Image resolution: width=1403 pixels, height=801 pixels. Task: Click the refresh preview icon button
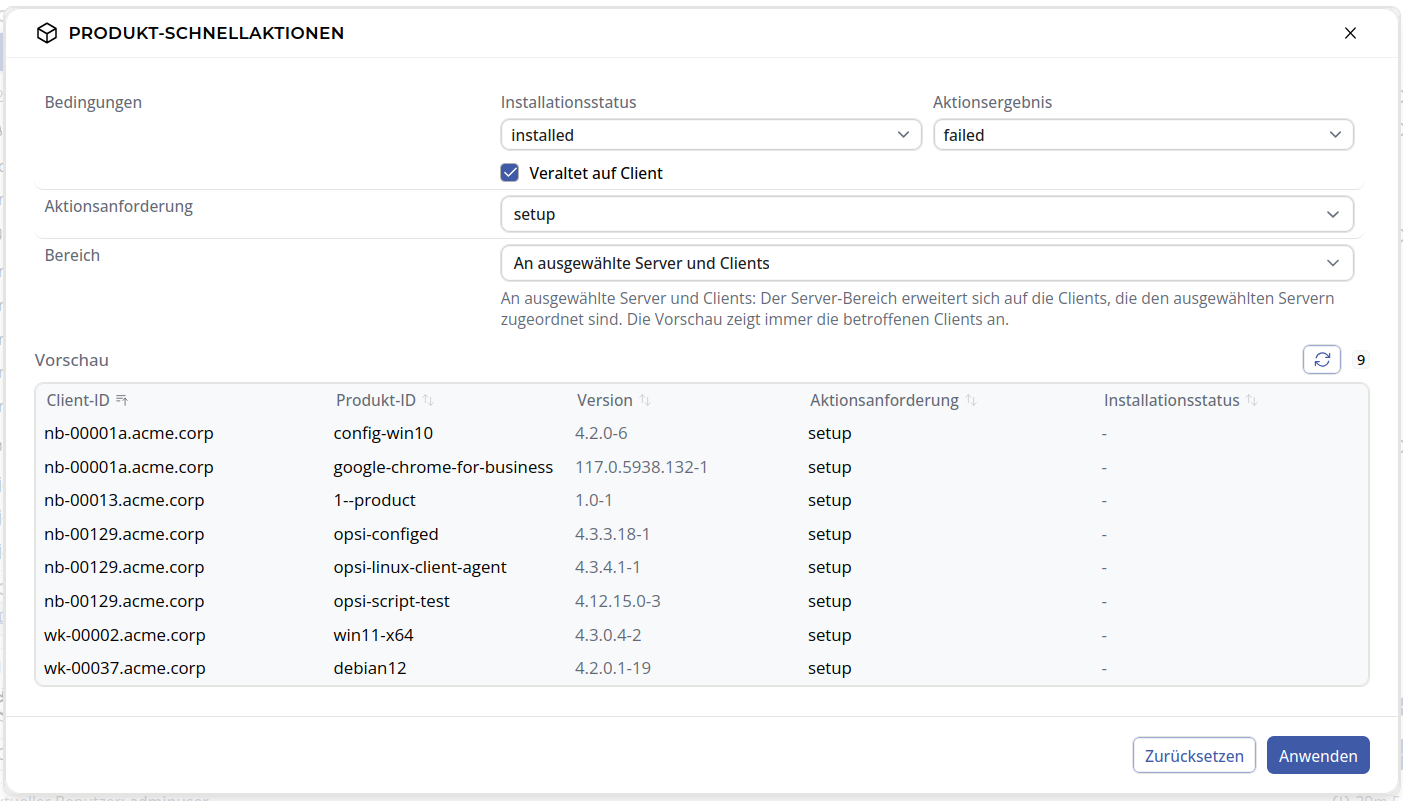(x=1322, y=360)
